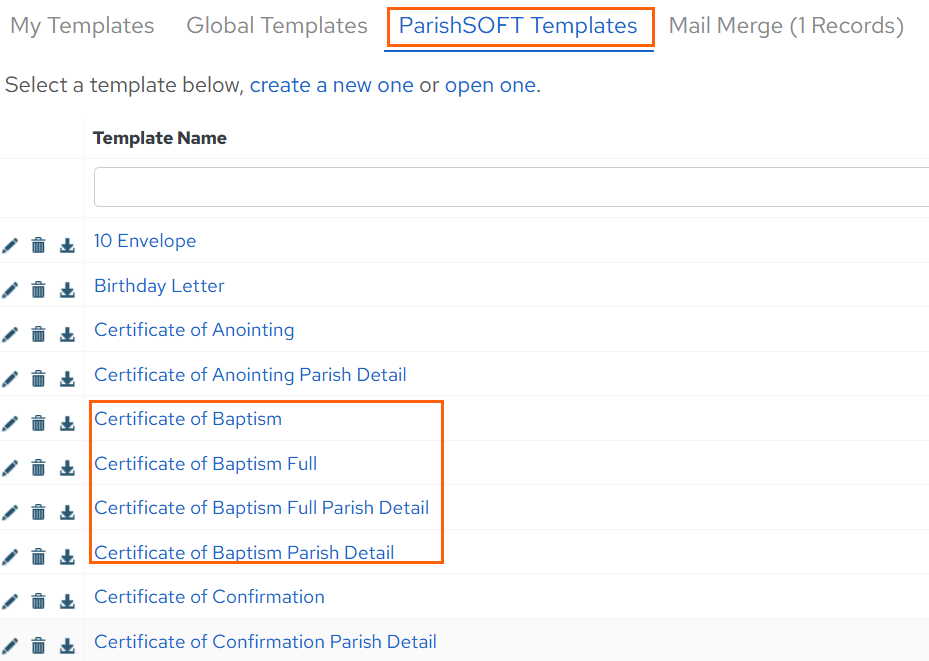Download Certificate of Confirmation Parish Detail
The image size is (929, 661).
pyautogui.click(x=67, y=646)
